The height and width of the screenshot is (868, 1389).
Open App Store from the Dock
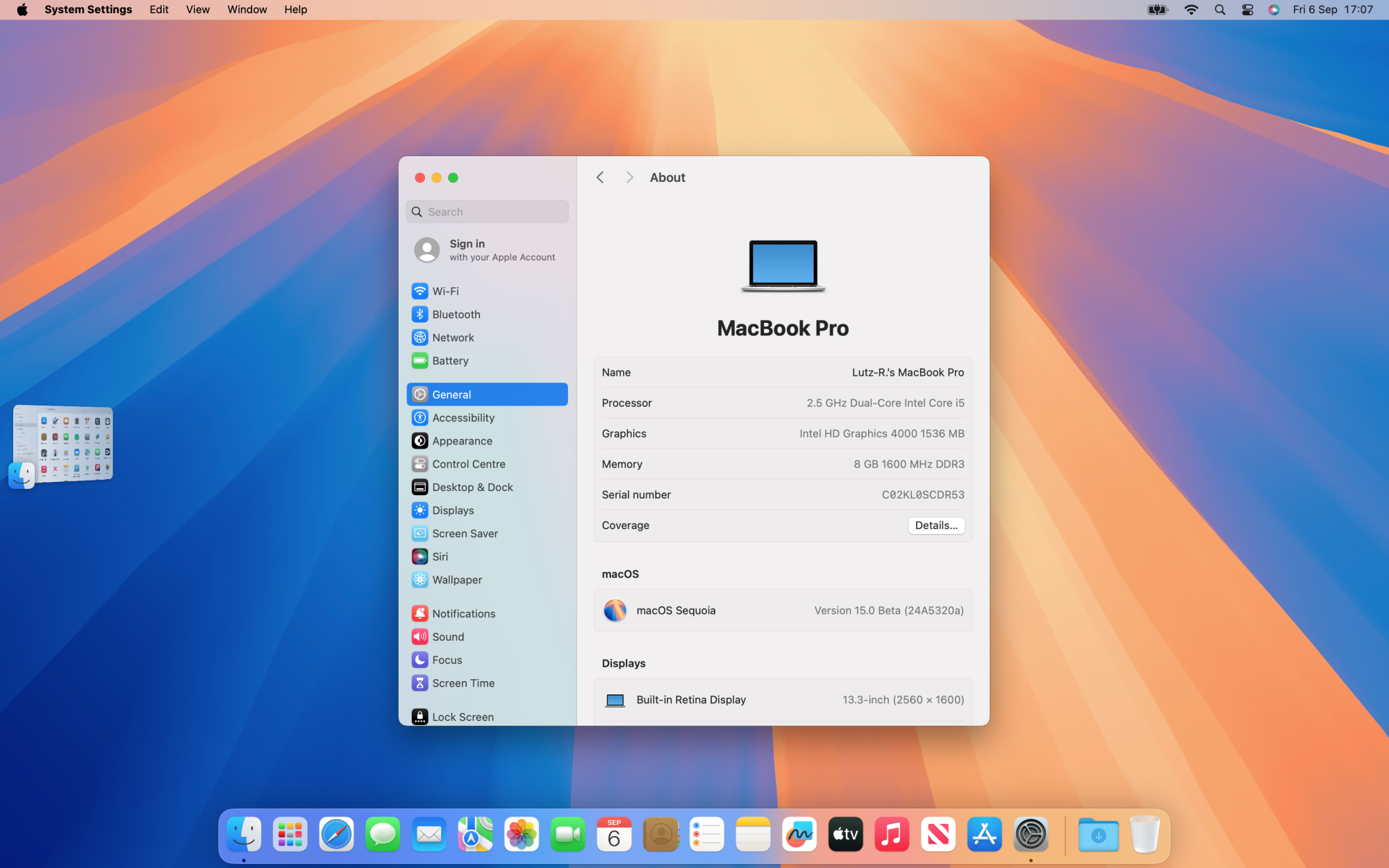coord(985,834)
